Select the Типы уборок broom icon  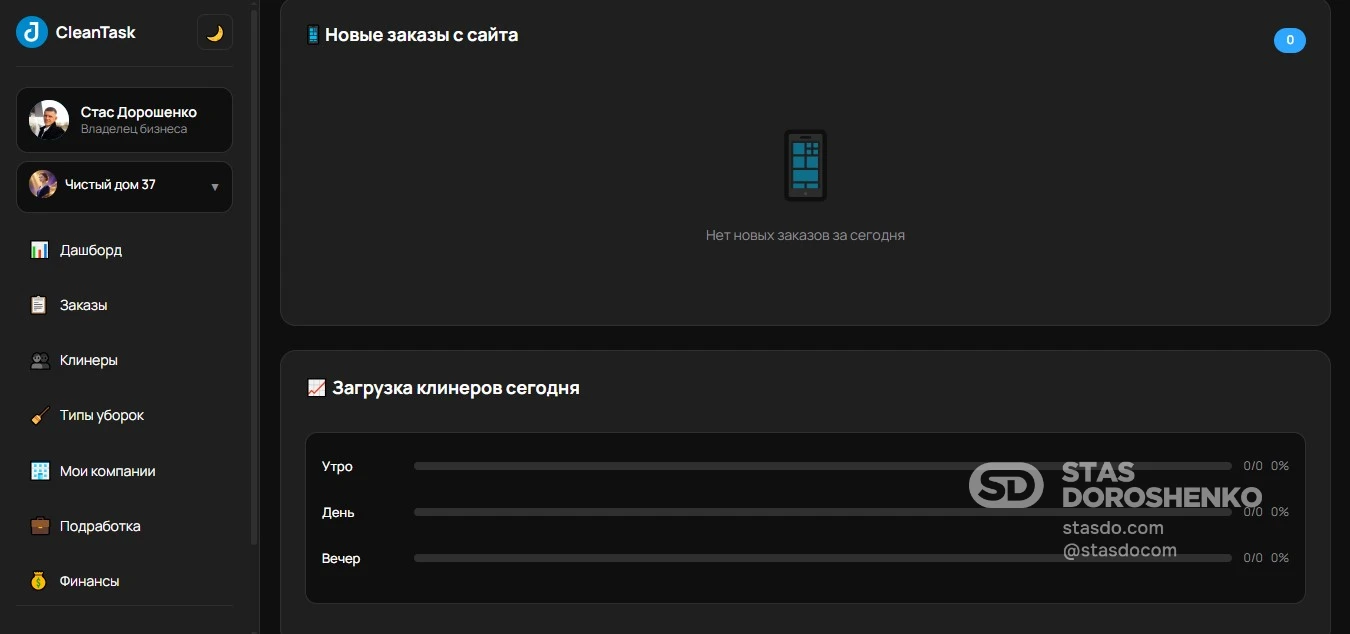(x=39, y=415)
